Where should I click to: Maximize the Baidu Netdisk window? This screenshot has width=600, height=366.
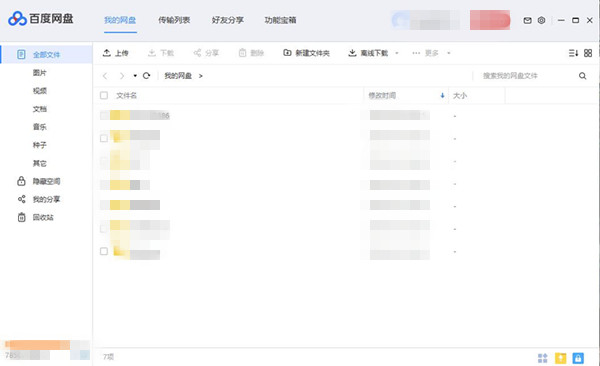pos(575,20)
